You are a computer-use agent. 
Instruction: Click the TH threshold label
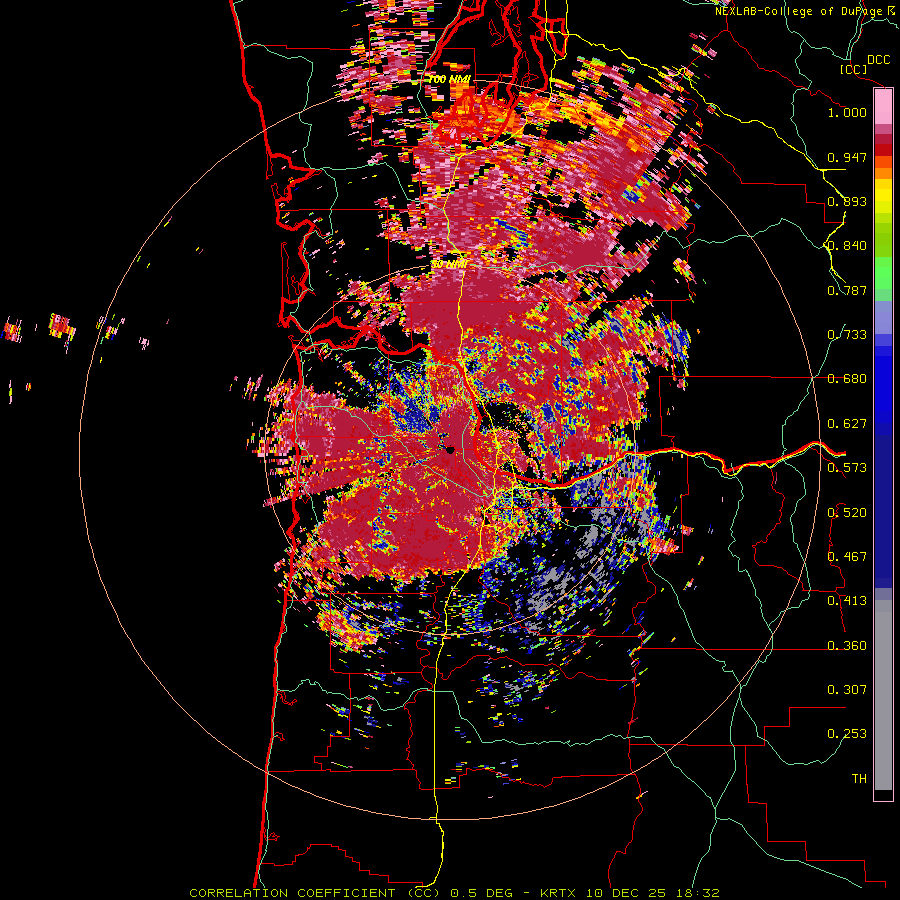859,779
